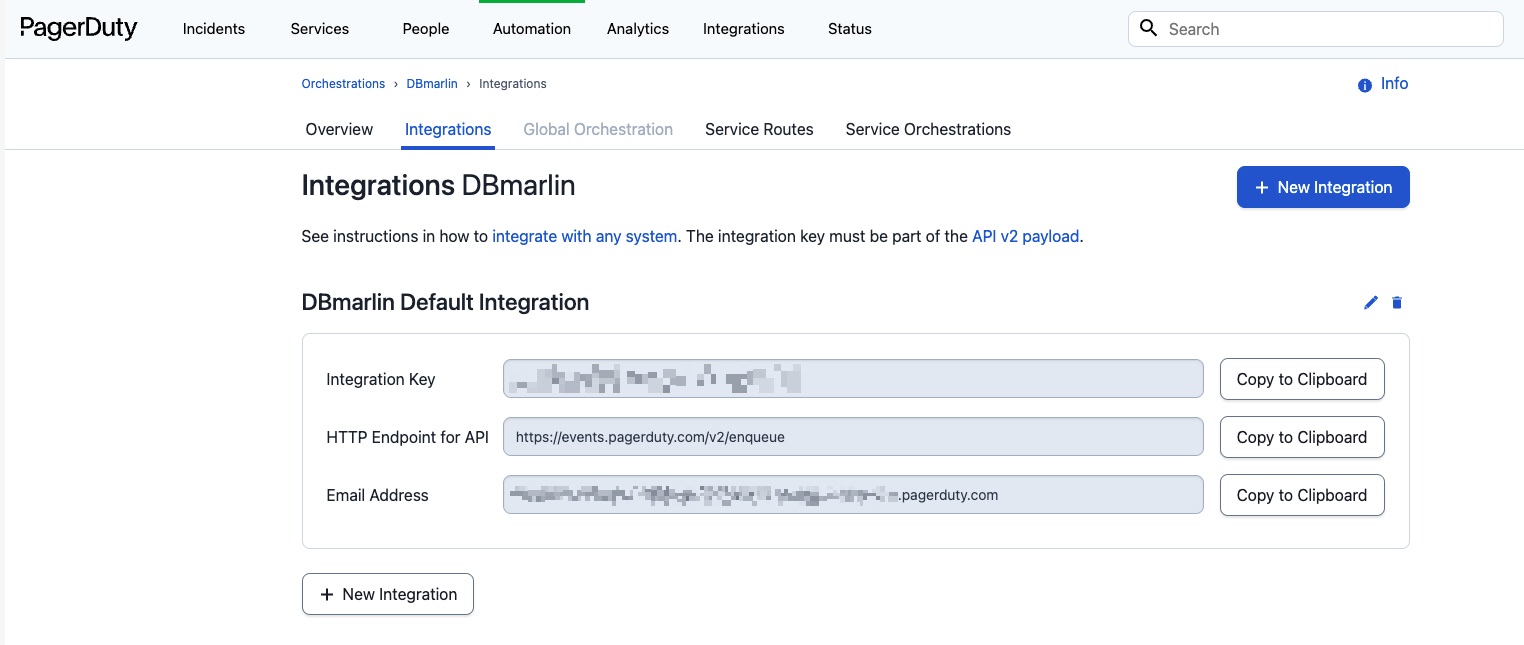Click the 'Integration Key' label

coord(381,379)
